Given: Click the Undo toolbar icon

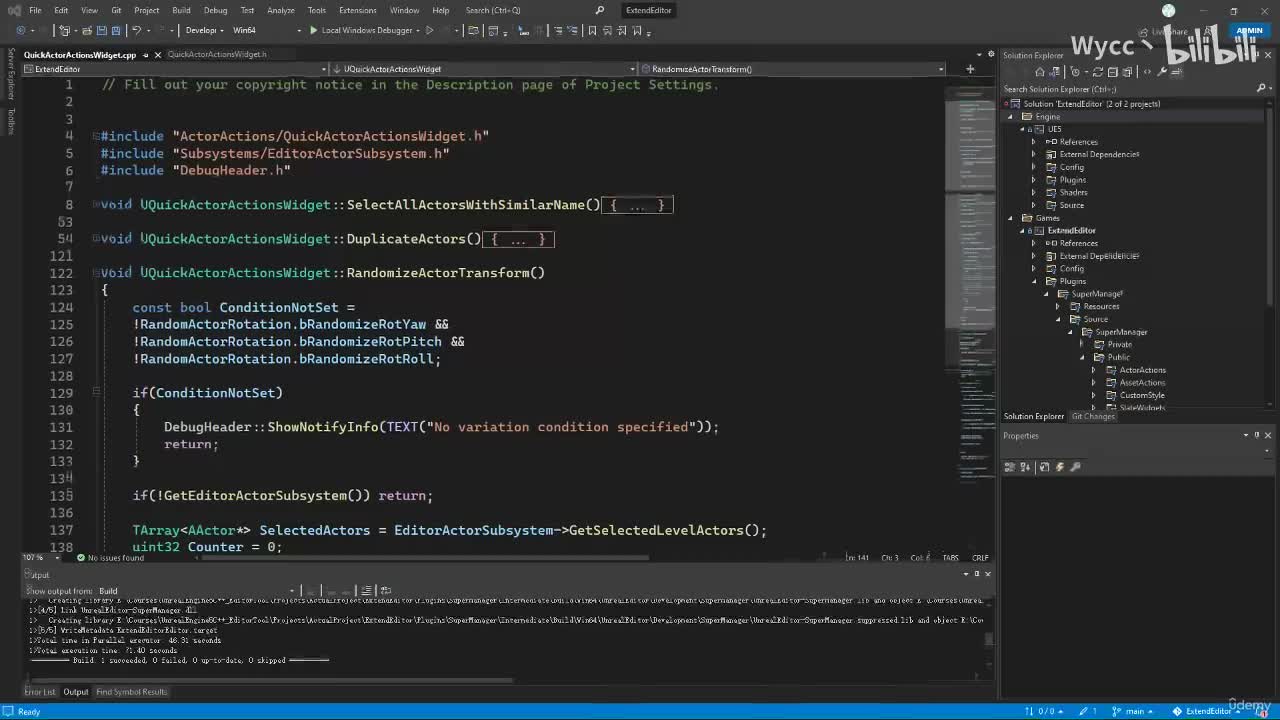Looking at the screenshot, I should coord(137,30).
